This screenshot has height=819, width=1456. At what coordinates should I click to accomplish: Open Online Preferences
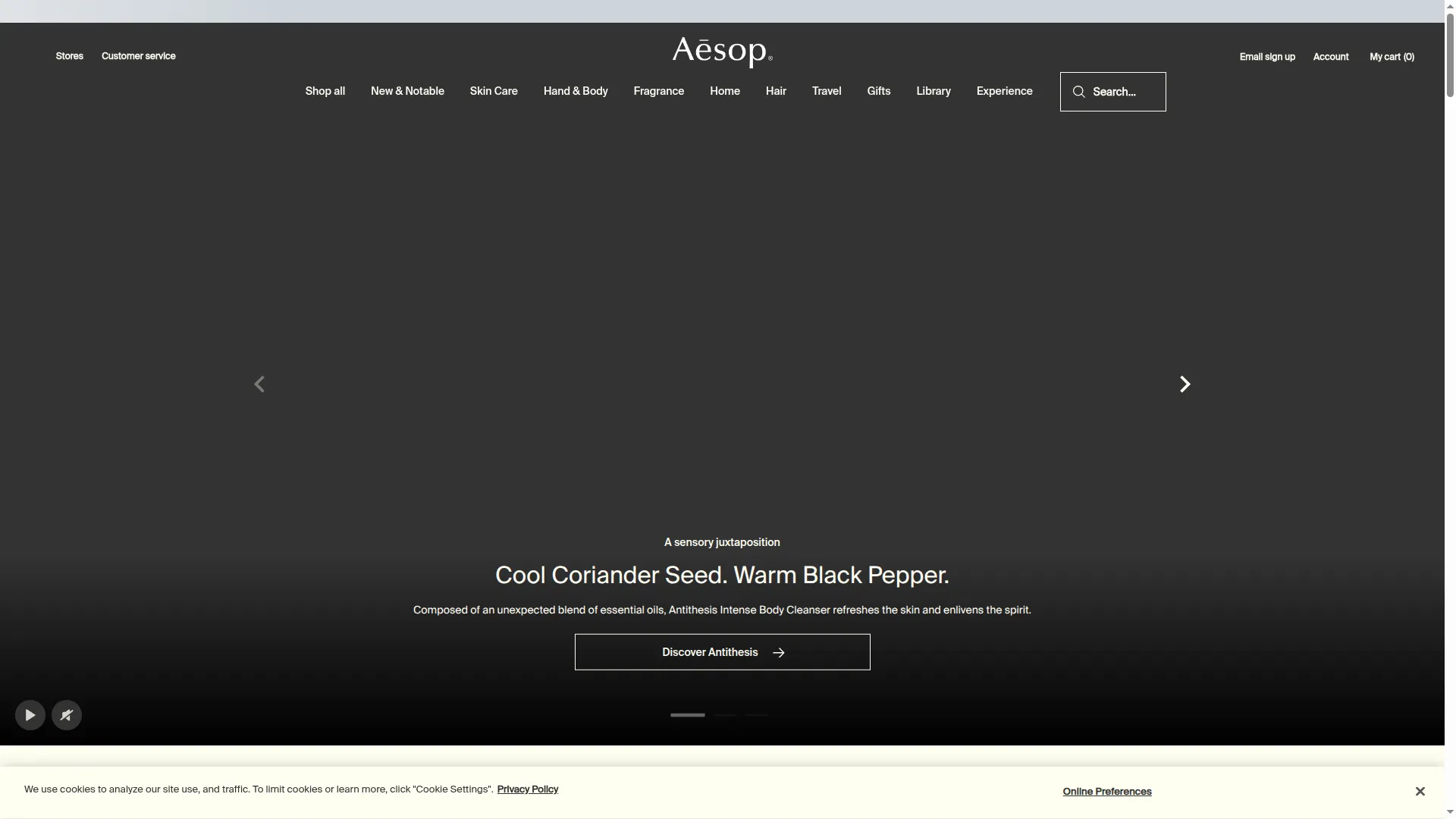tap(1107, 792)
